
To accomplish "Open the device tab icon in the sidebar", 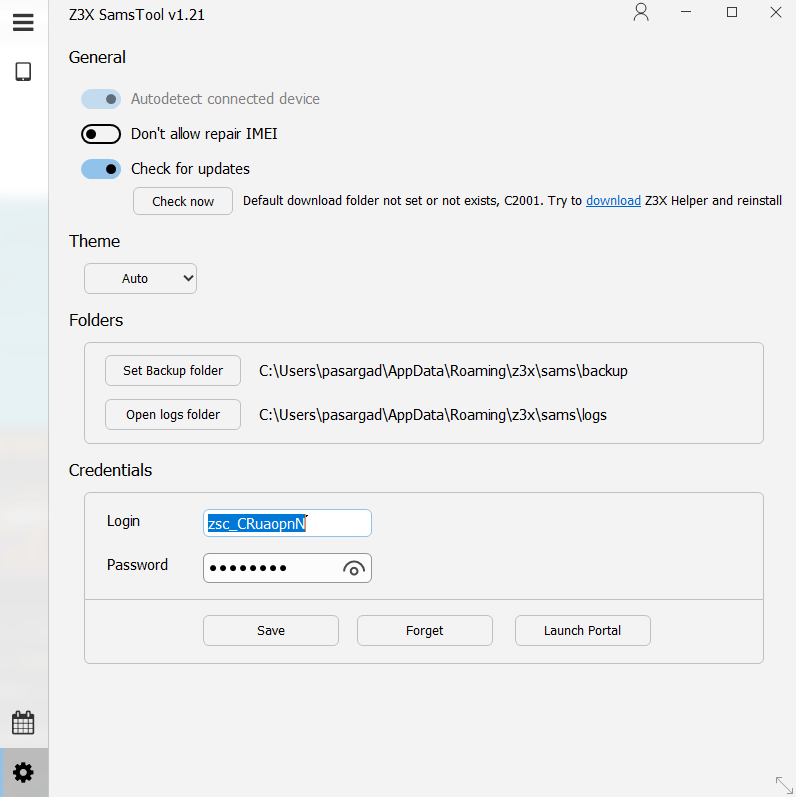I will coord(23,72).
